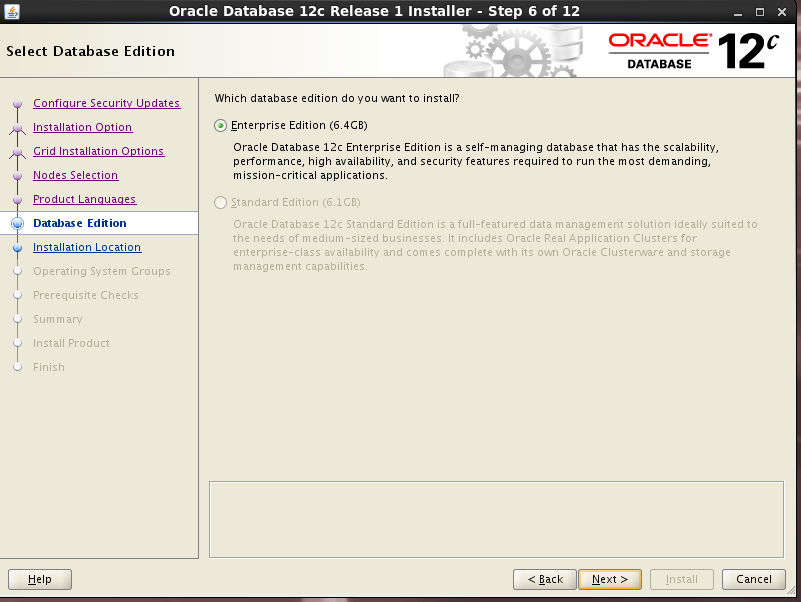Click the Summary step bullet
Viewport: 801px width, 602px height.
(17, 319)
